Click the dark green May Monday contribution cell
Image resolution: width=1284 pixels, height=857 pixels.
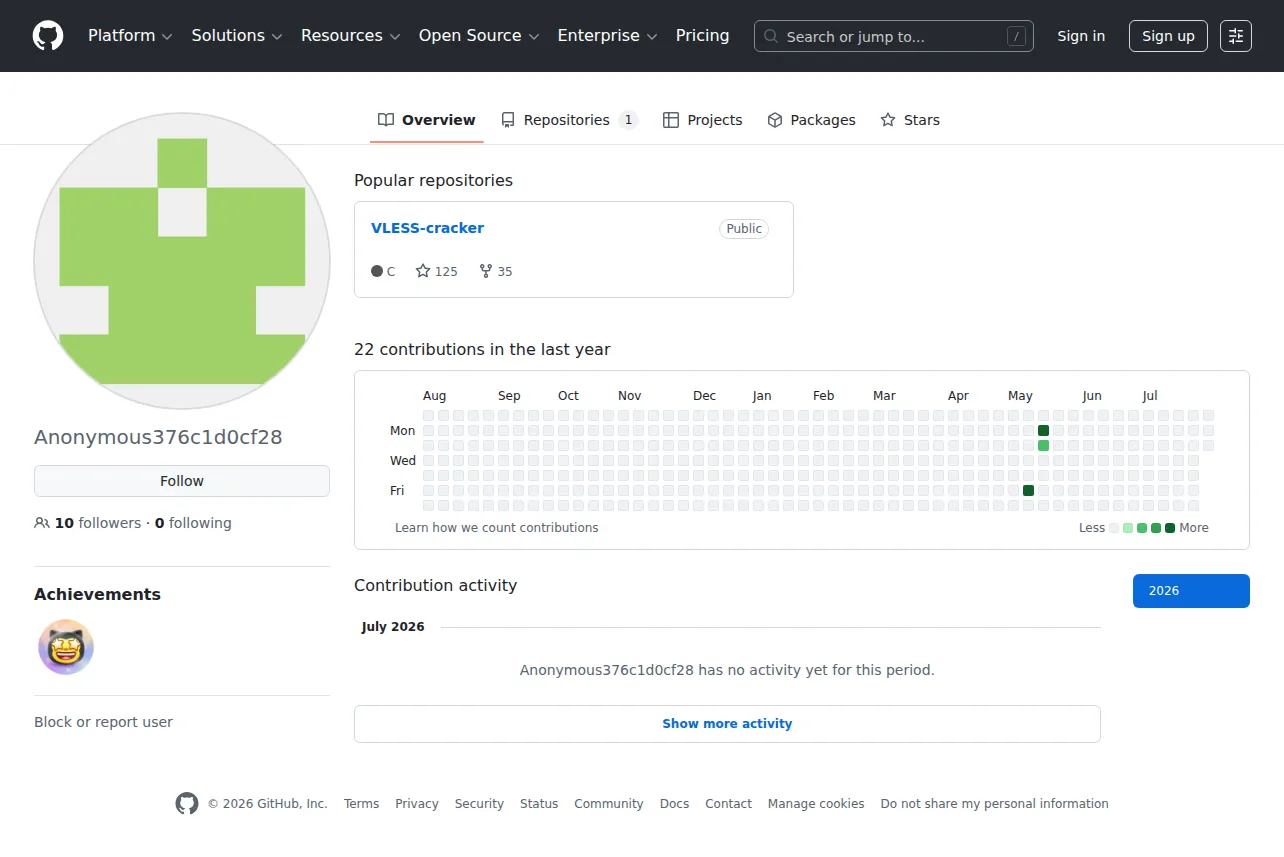pyautogui.click(x=1043, y=431)
